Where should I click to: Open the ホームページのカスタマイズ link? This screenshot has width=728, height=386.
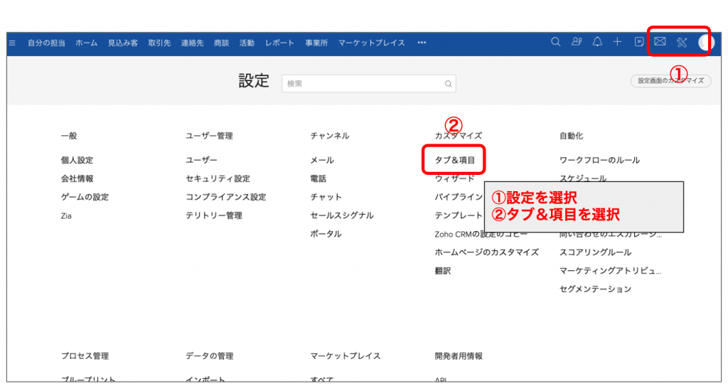pyautogui.click(x=487, y=252)
